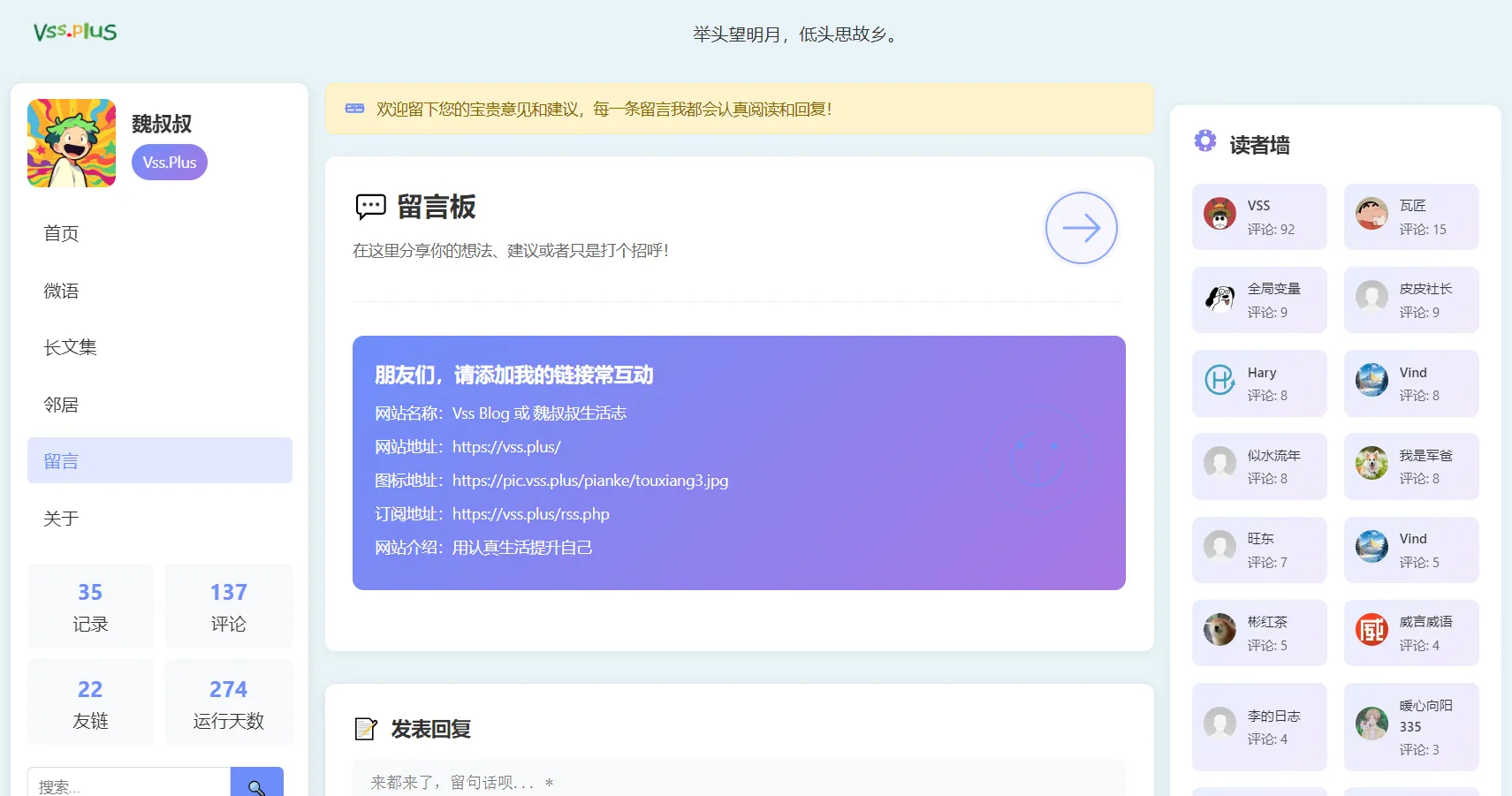The width and height of the screenshot is (1512, 796).
Task: Go to the 微语 page
Action: [x=62, y=291]
